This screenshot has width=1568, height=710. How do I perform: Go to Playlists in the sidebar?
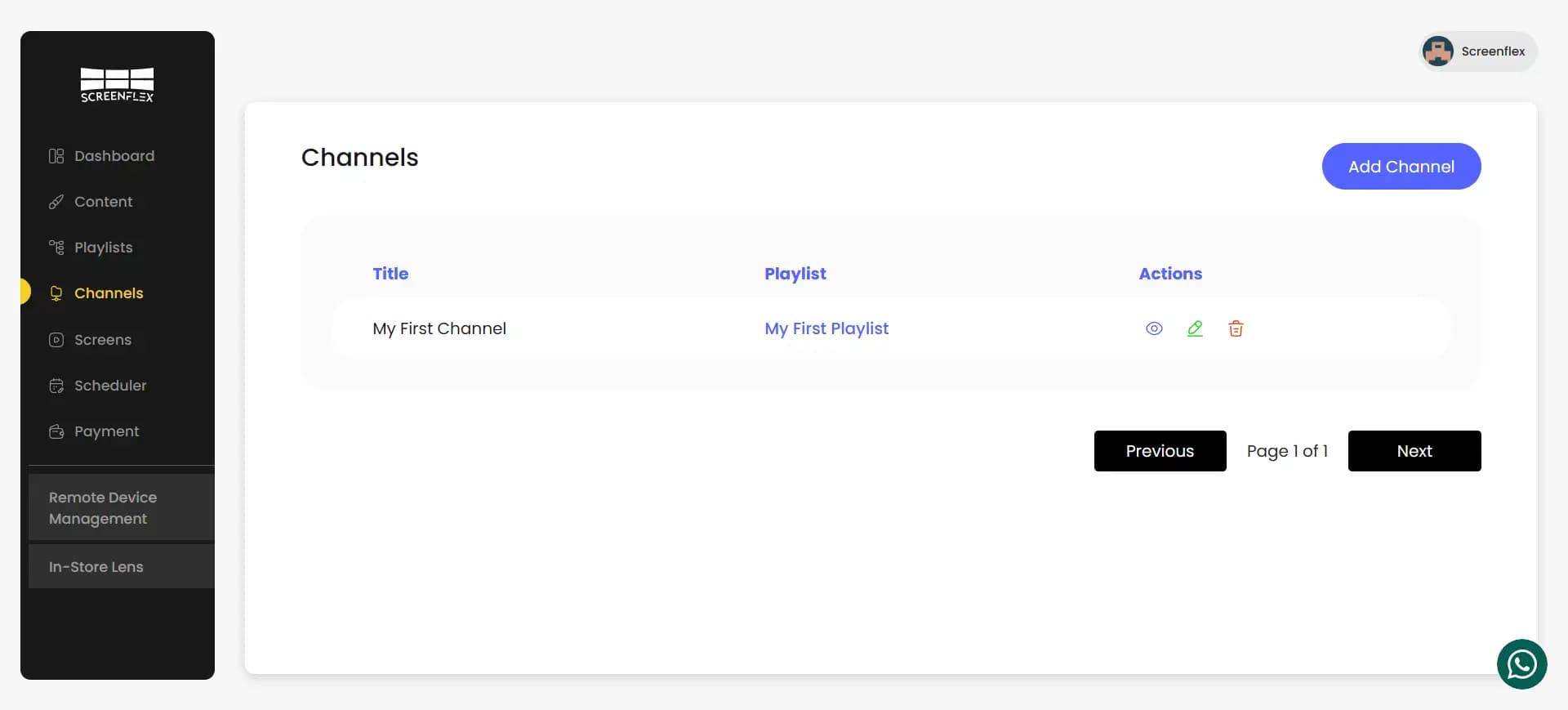[x=103, y=248]
